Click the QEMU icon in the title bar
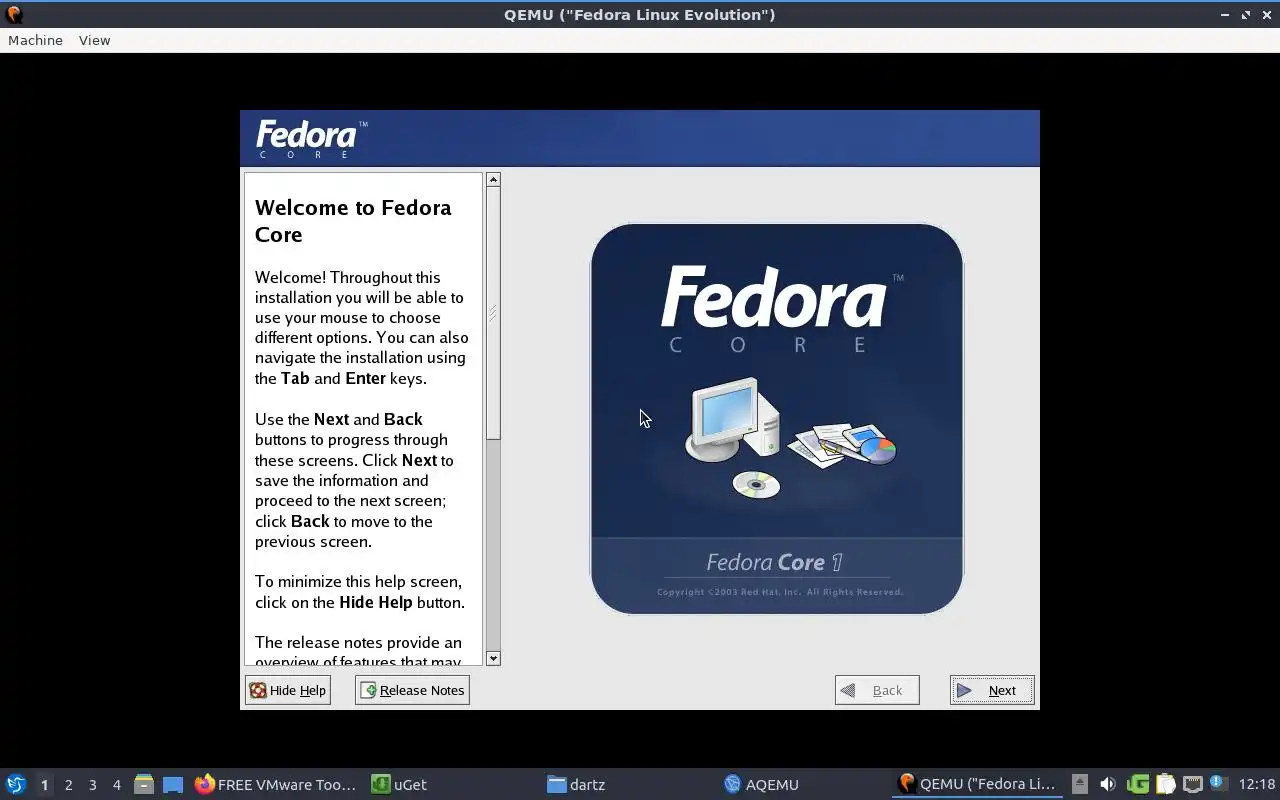This screenshot has height=800, width=1280. click(14, 14)
